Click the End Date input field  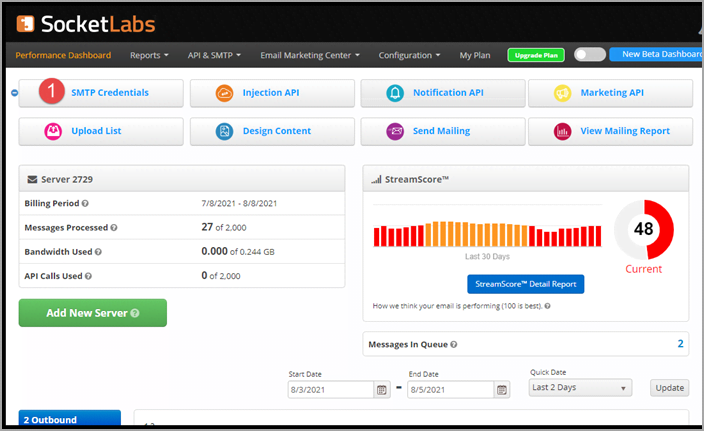[x=451, y=390]
